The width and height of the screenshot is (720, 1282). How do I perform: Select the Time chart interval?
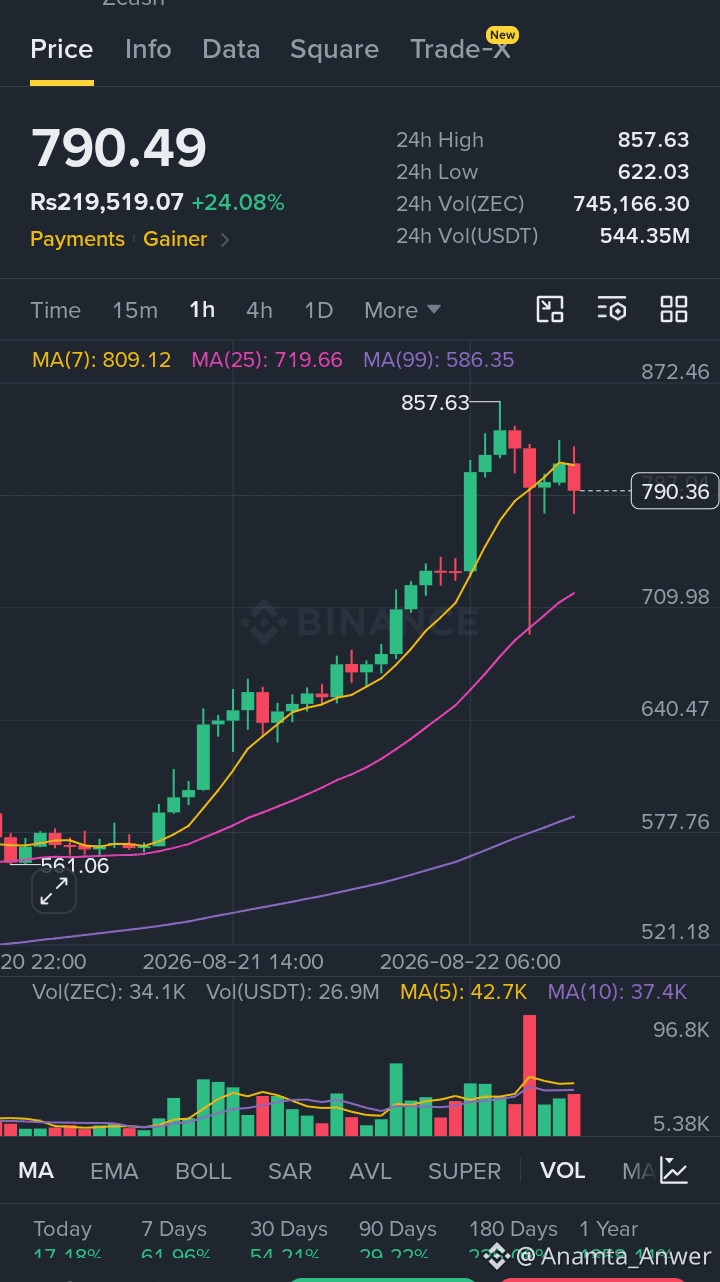pyautogui.click(x=56, y=310)
